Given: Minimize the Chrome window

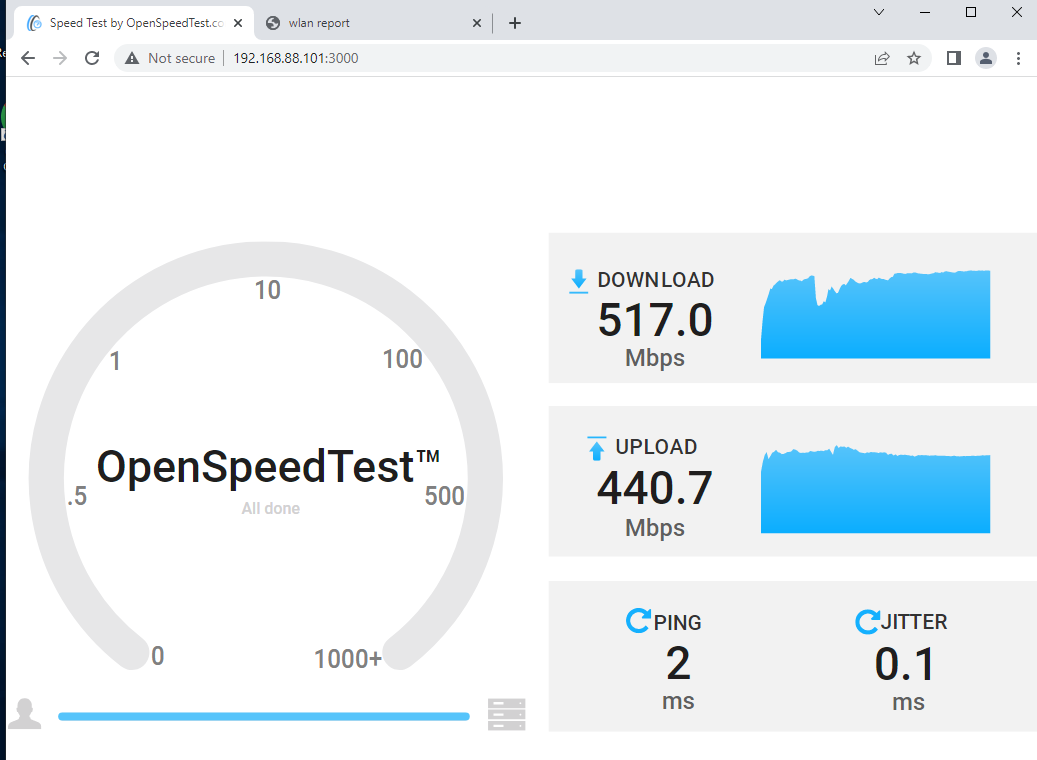Looking at the screenshot, I should pyautogui.click(x=925, y=12).
